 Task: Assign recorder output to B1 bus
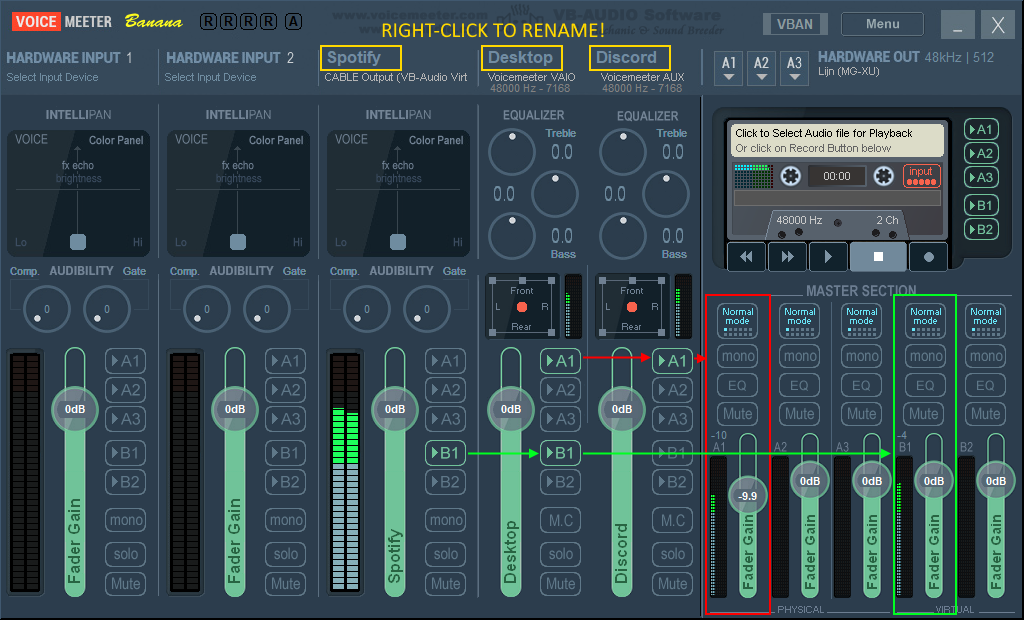981,205
